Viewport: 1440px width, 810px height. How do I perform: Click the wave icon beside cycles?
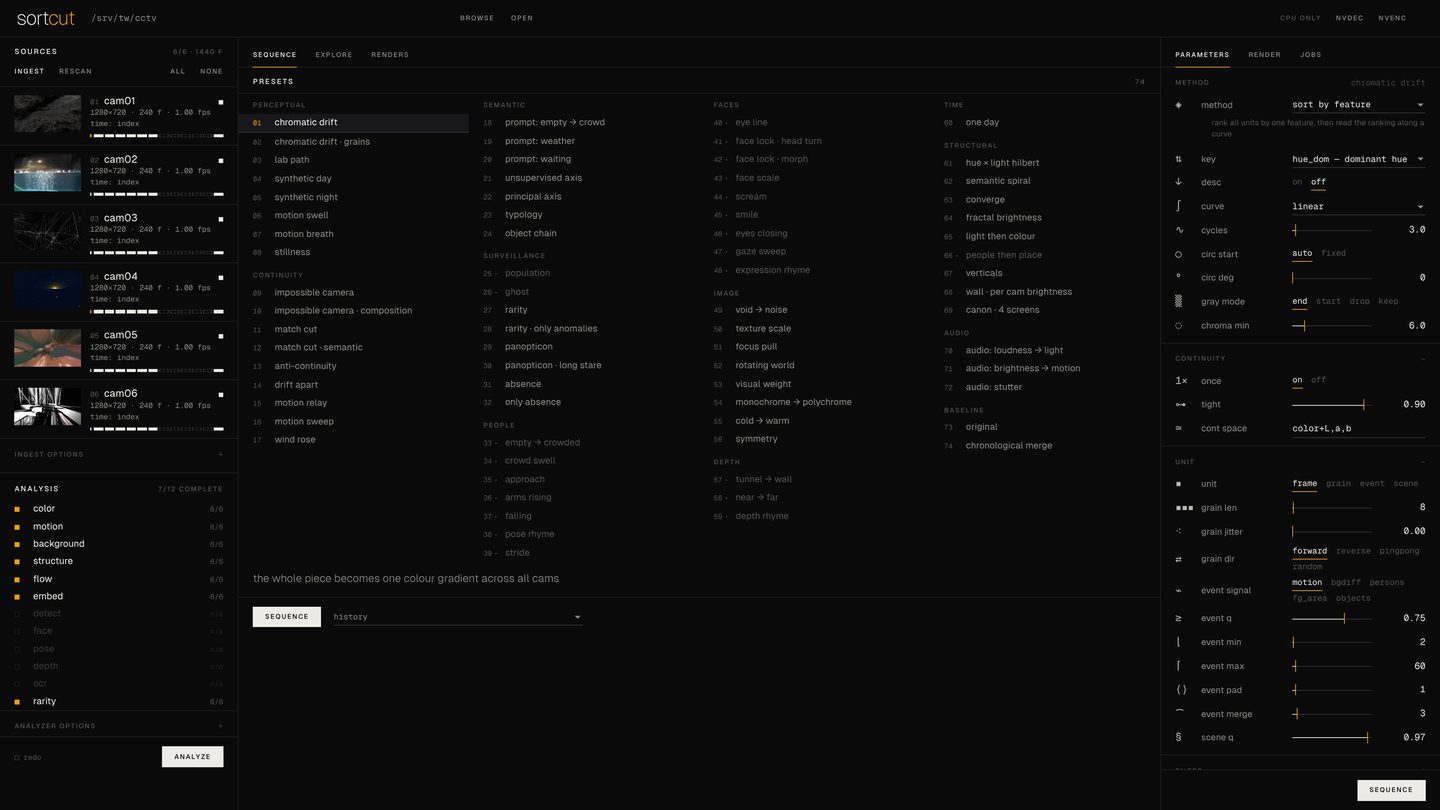click(1178, 230)
